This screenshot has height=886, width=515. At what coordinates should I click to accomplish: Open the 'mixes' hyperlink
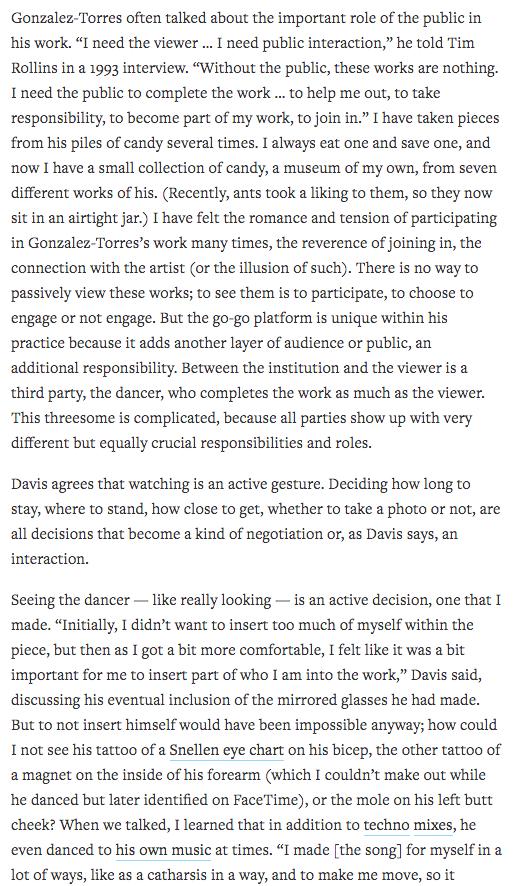pyautogui.click(x=433, y=825)
